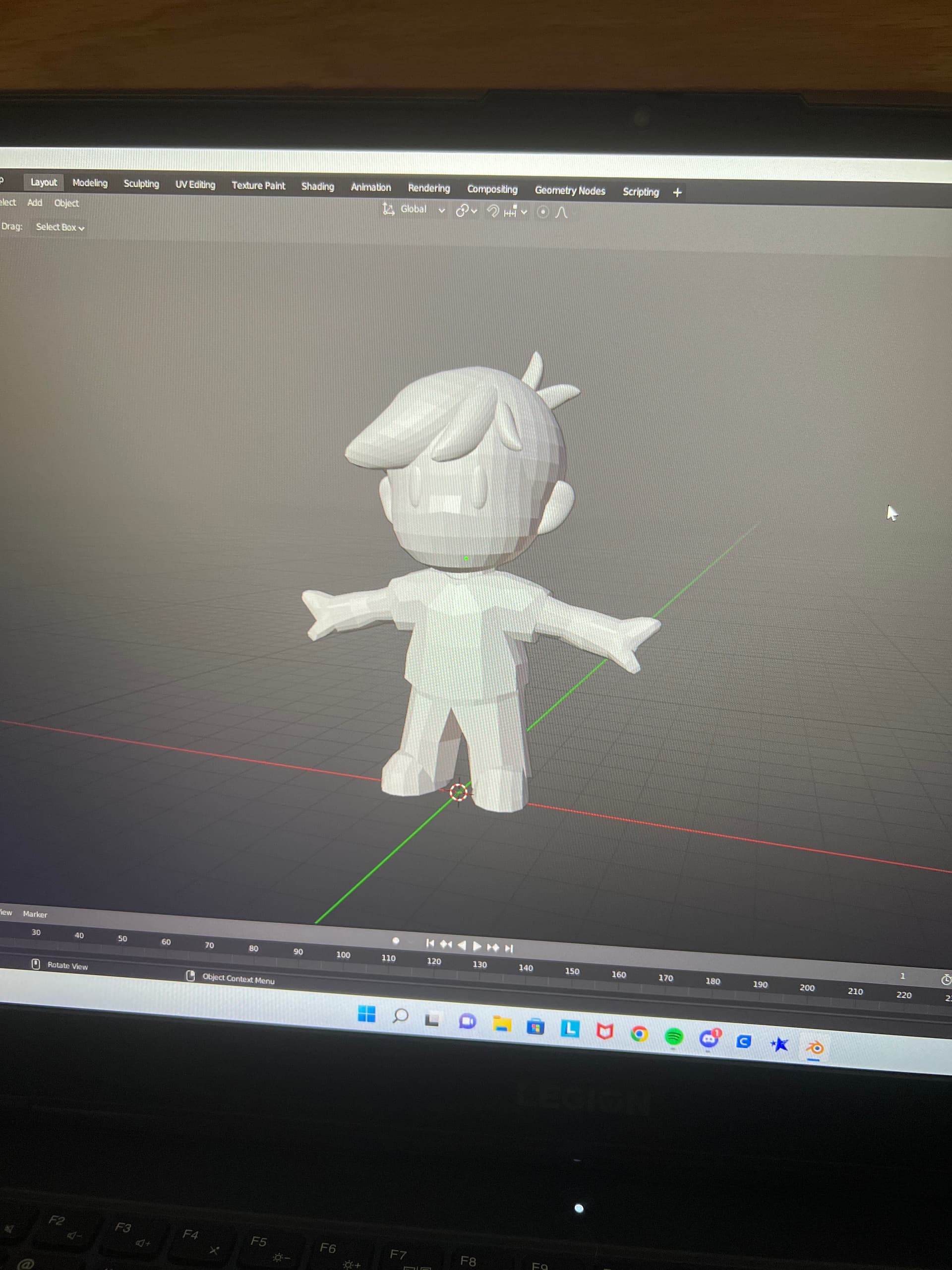Image resolution: width=952 pixels, height=1270 pixels.
Task: Click frame 100 on the timeline ruler
Action: [343, 955]
